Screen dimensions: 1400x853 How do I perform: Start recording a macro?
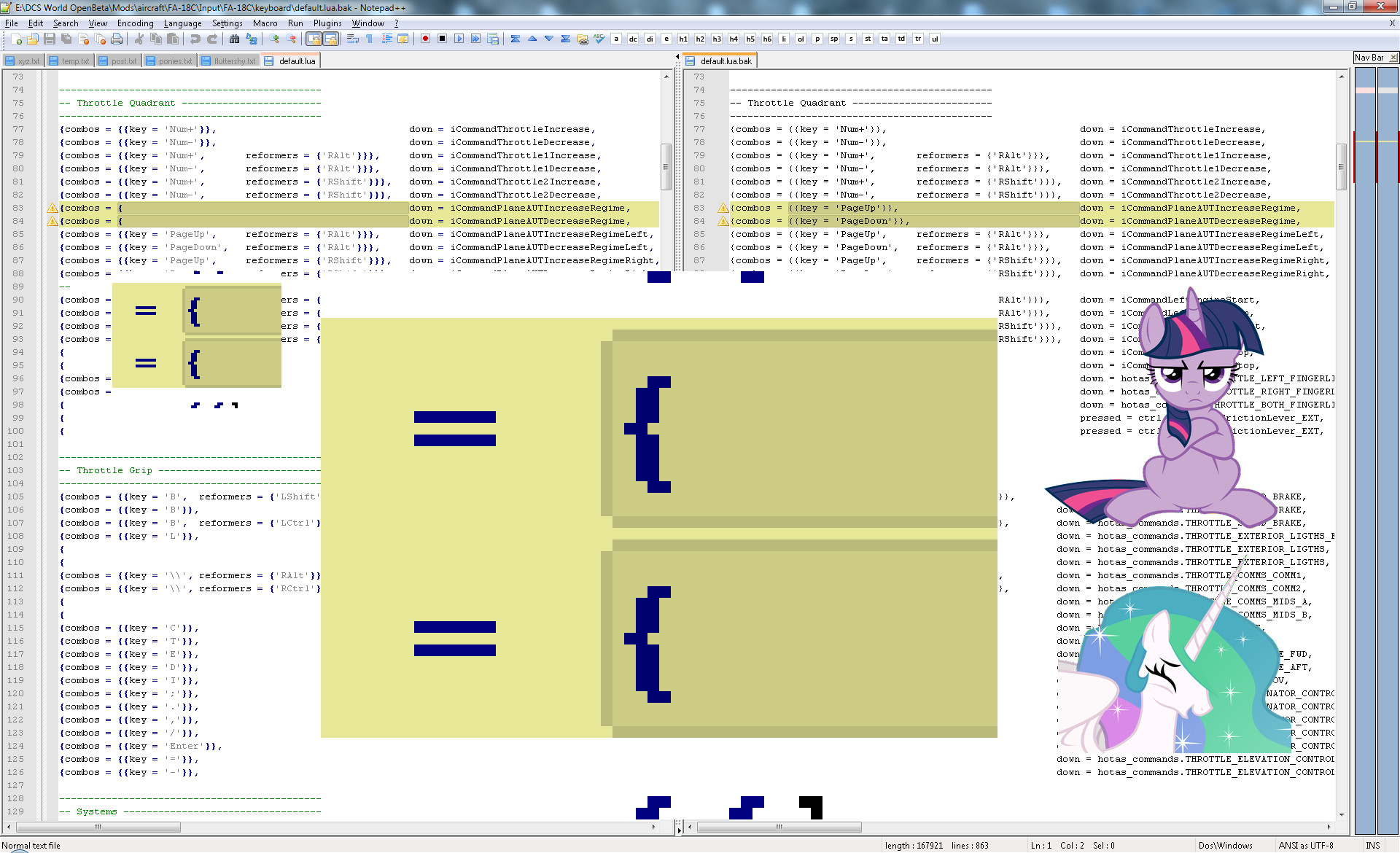(425, 39)
